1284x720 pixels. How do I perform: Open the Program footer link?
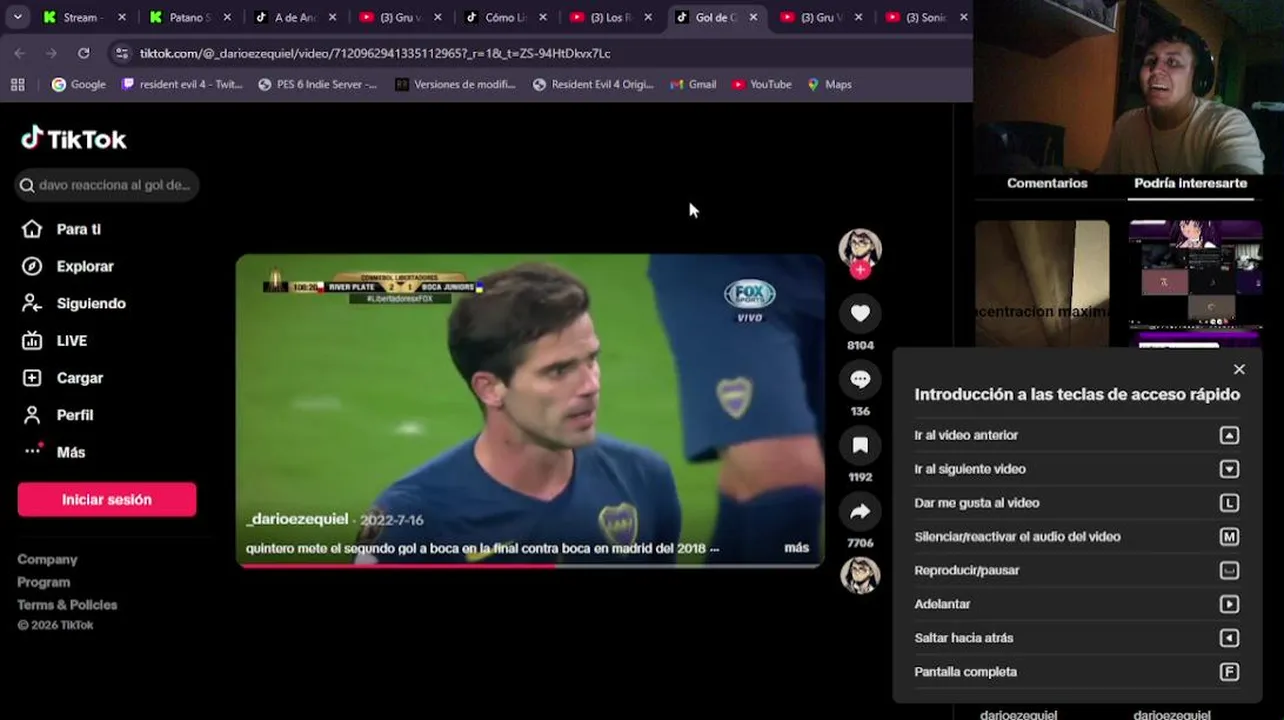pyautogui.click(x=44, y=582)
